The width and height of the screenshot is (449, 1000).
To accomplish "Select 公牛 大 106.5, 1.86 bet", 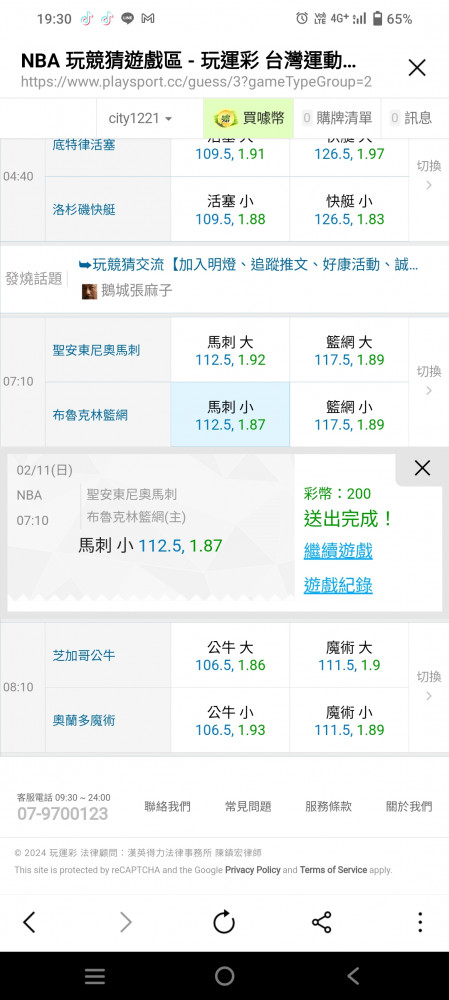I will point(230,656).
